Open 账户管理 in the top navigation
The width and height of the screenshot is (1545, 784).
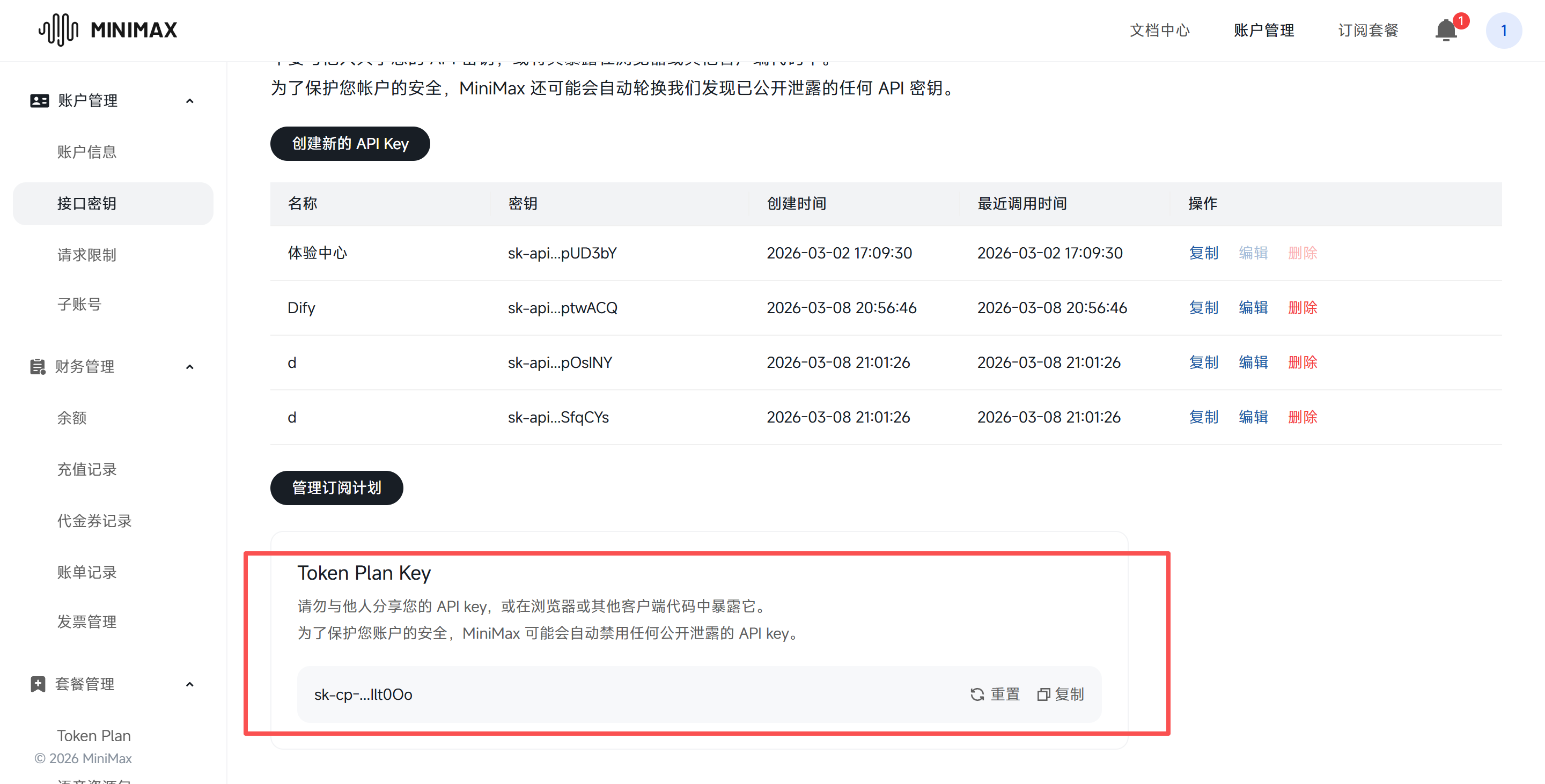[x=1264, y=30]
